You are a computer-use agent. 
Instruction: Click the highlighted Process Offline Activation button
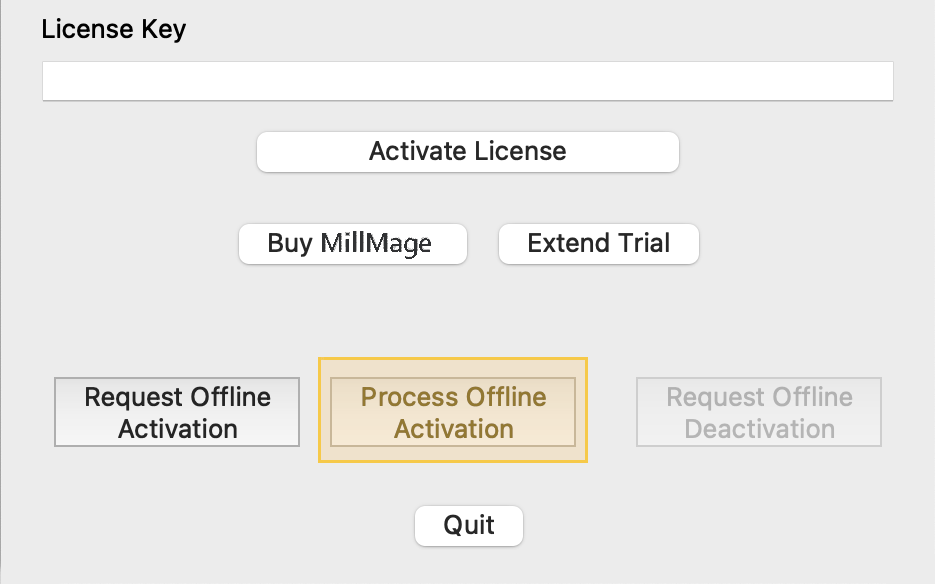pos(453,412)
